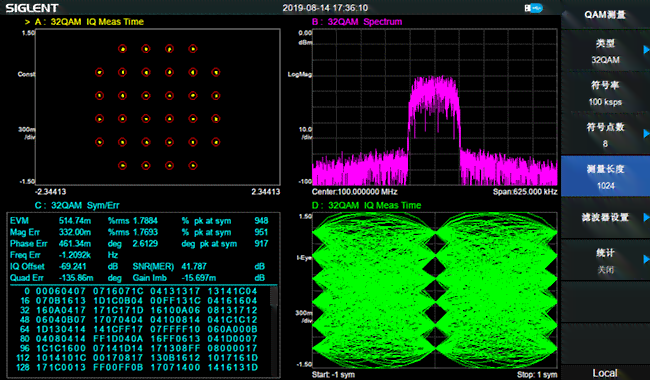Click symbol row 96 starting 1C1C1600

[140, 349]
